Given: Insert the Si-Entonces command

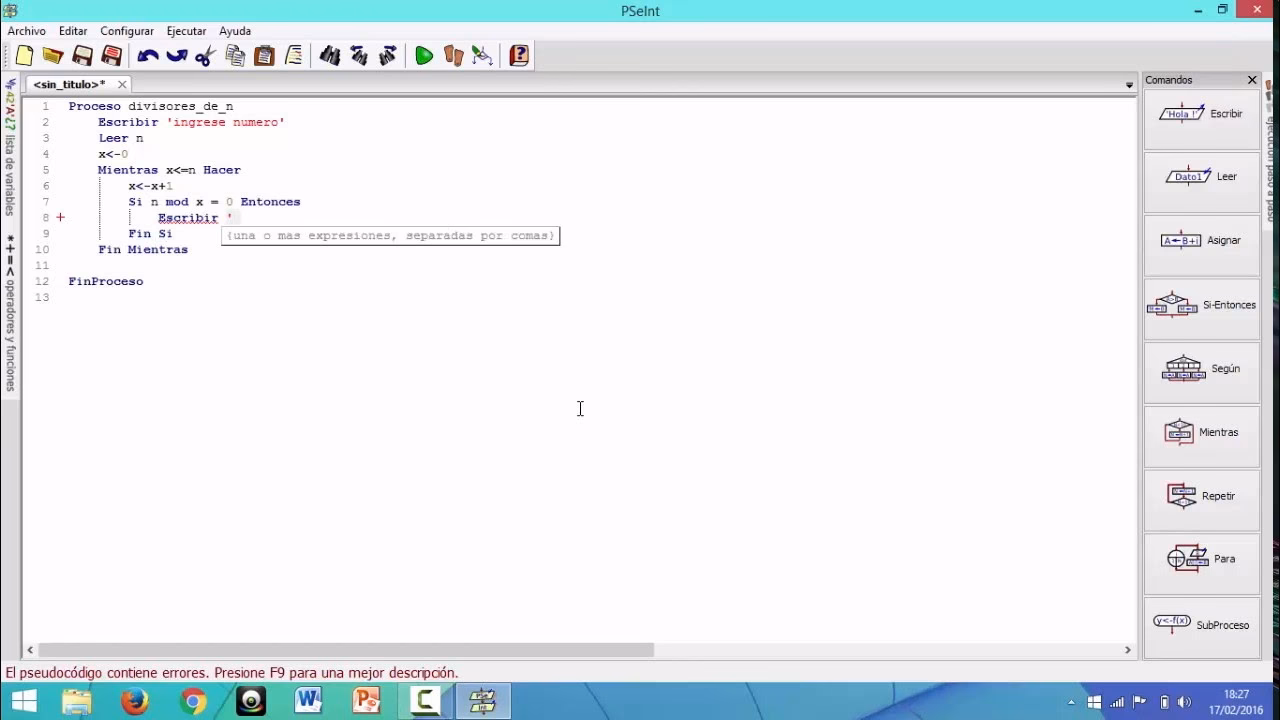Looking at the screenshot, I should (1201, 305).
